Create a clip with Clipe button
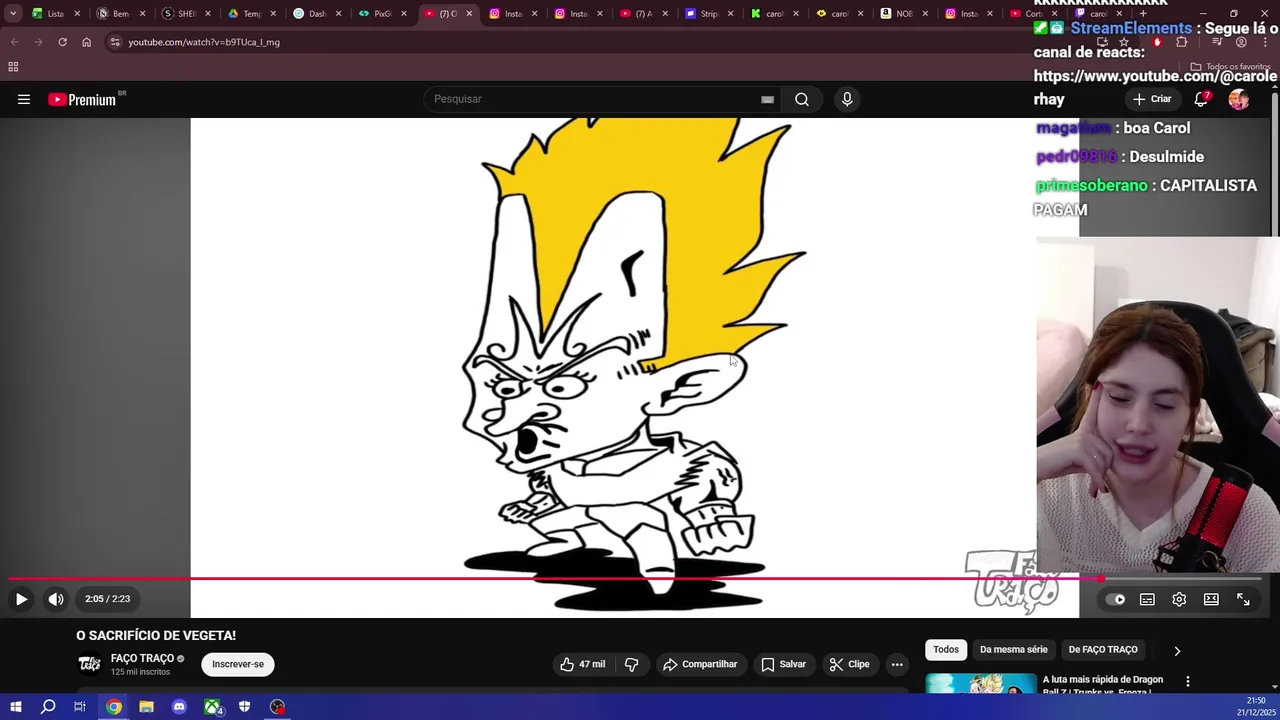The width and height of the screenshot is (1280, 720). 849,664
